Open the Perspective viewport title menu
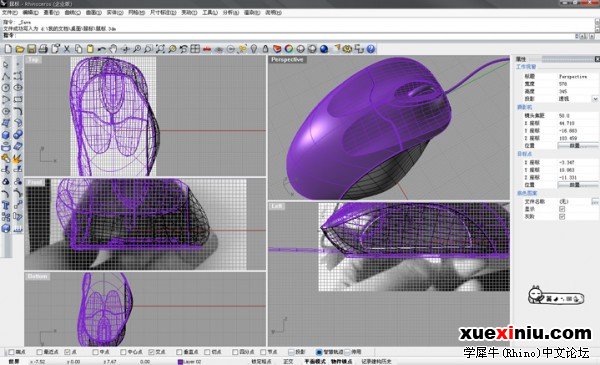This screenshot has width=600, height=365. (287, 60)
